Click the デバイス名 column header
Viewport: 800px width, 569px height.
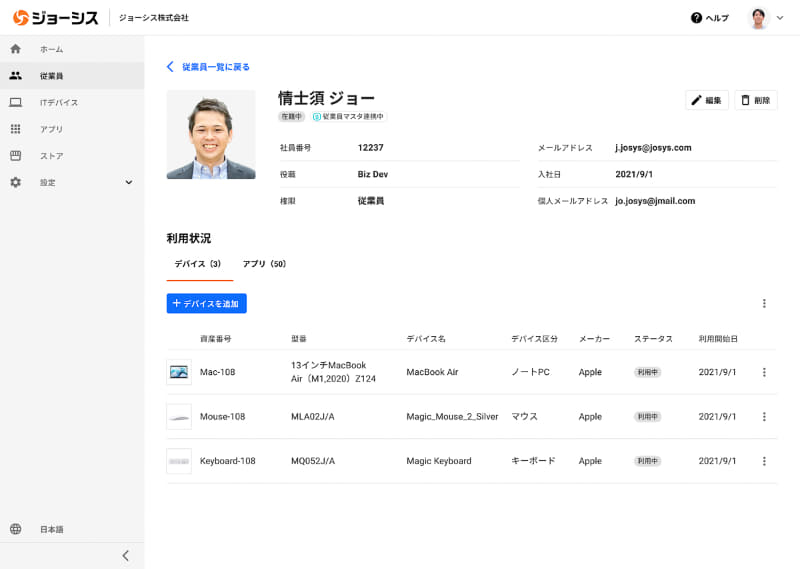pos(426,338)
